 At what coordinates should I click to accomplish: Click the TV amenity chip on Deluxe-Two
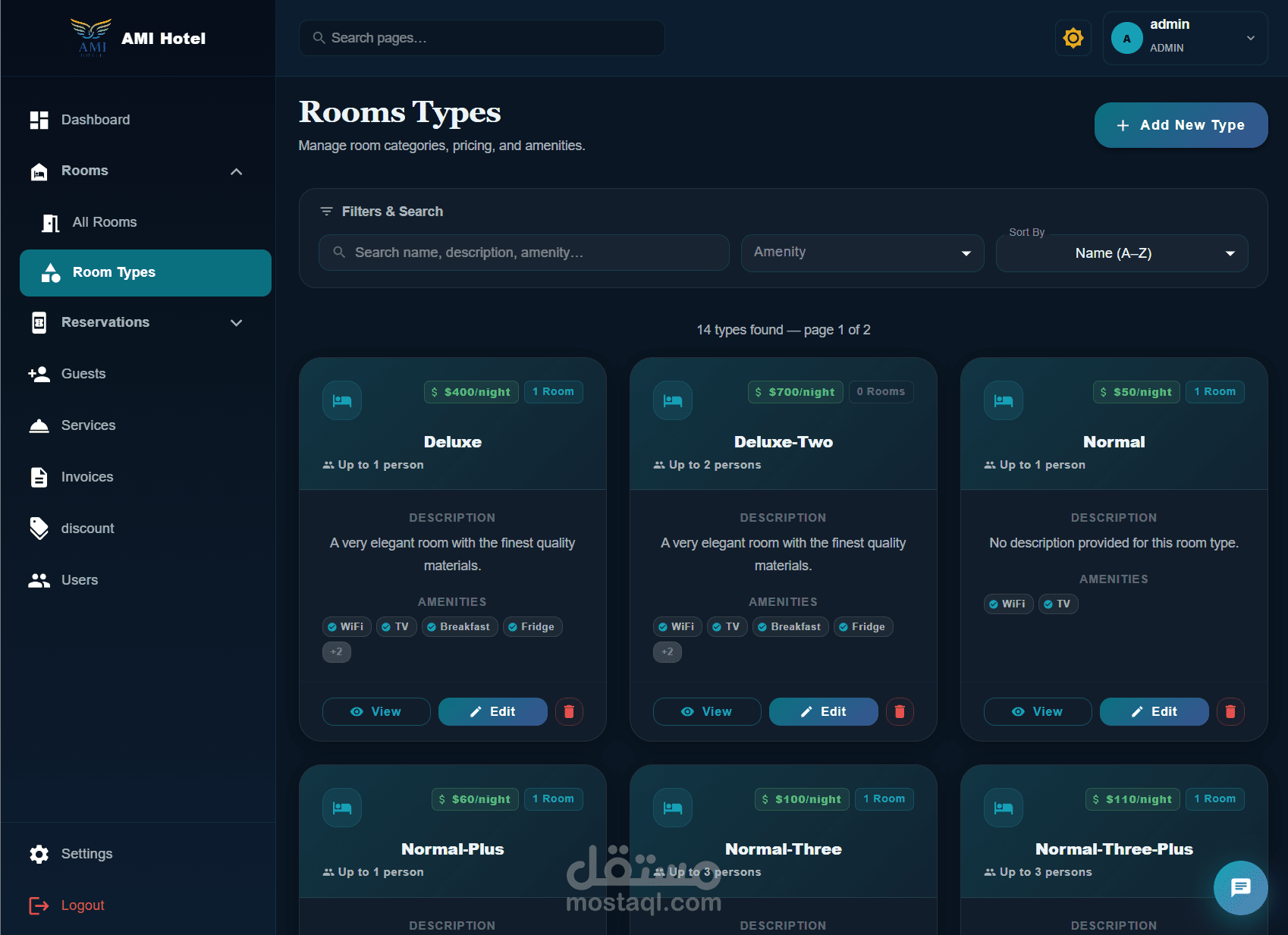point(727,627)
